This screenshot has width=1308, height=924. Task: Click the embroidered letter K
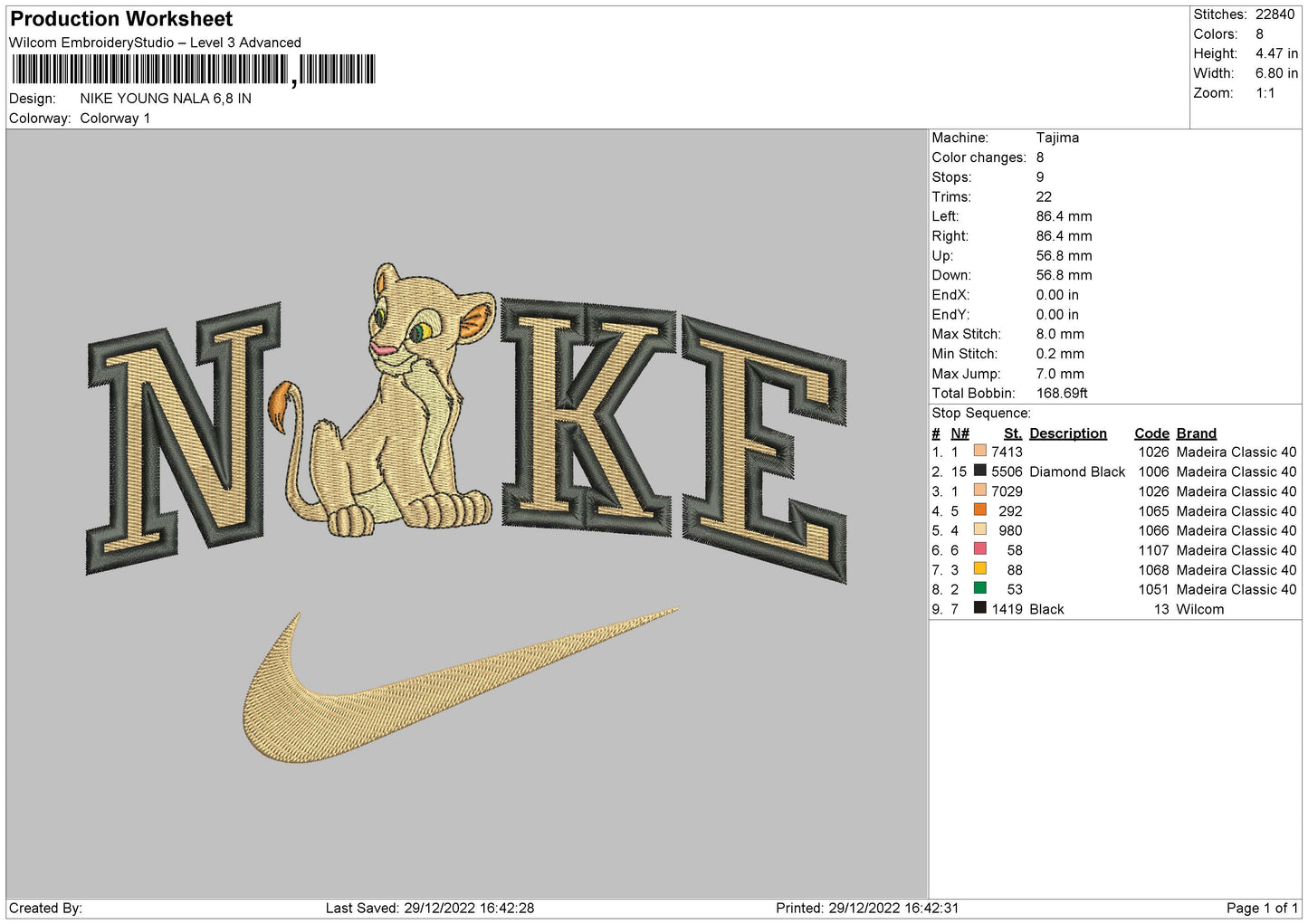[x=588, y=416]
